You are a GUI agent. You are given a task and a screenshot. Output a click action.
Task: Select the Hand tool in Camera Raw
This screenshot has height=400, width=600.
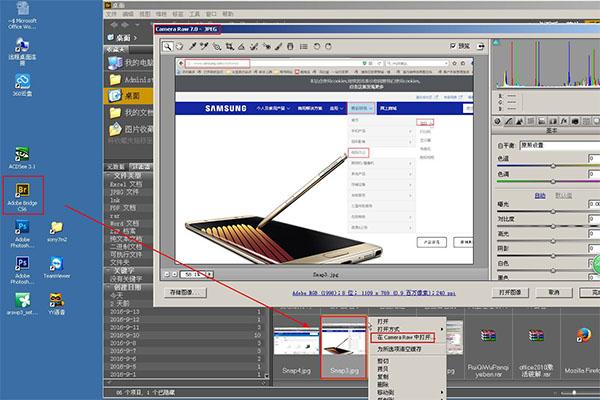click(x=179, y=46)
